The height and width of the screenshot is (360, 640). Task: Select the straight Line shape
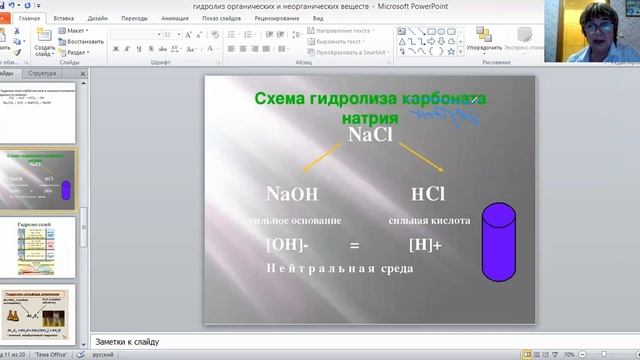pos(412,31)
